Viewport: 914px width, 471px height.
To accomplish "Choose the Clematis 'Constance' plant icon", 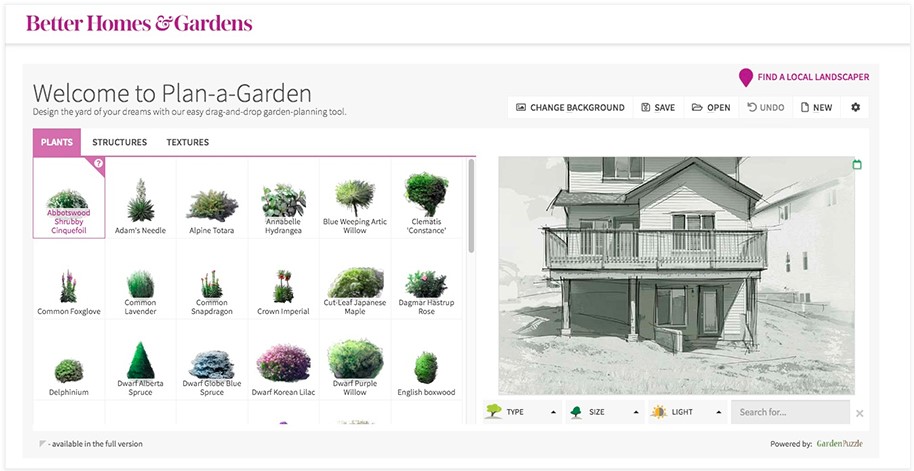I will [426, 194].
